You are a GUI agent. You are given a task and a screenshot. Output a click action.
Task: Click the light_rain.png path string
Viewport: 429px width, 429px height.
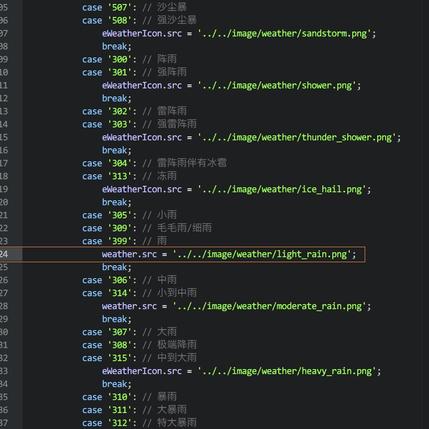(262, 254)
